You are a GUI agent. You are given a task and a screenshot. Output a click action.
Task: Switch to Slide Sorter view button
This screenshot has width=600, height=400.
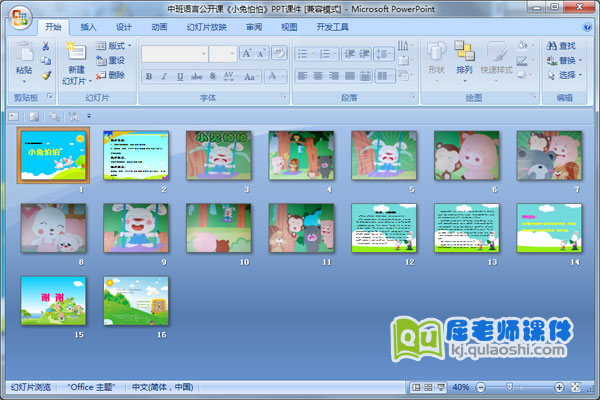tap(428, 387)
